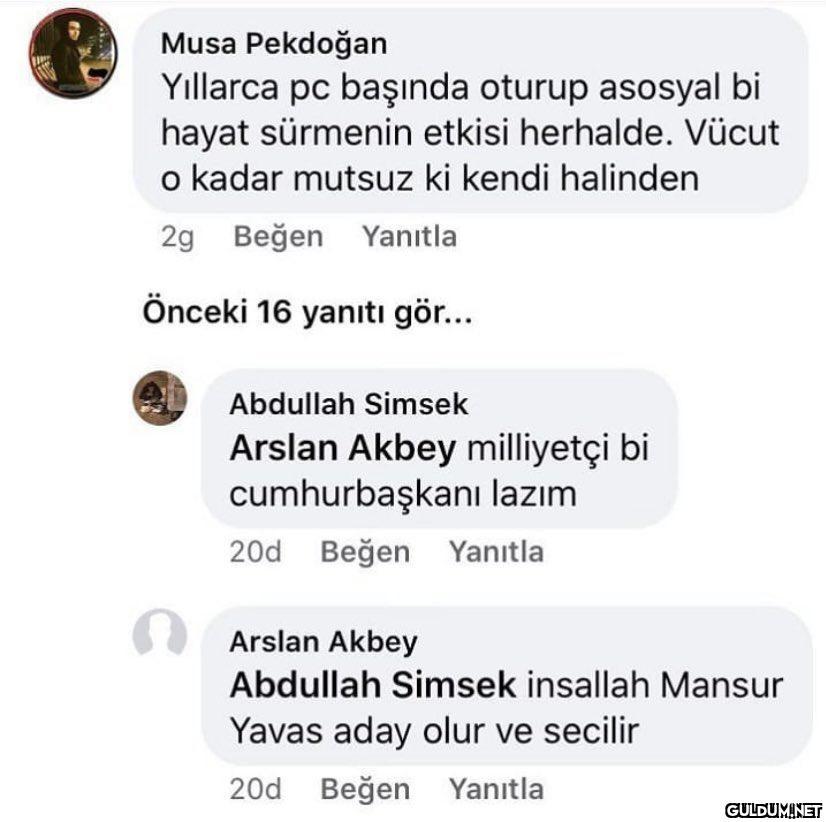Like Abdullah Simsek's reply with Beğen

[x=365, y=552]
